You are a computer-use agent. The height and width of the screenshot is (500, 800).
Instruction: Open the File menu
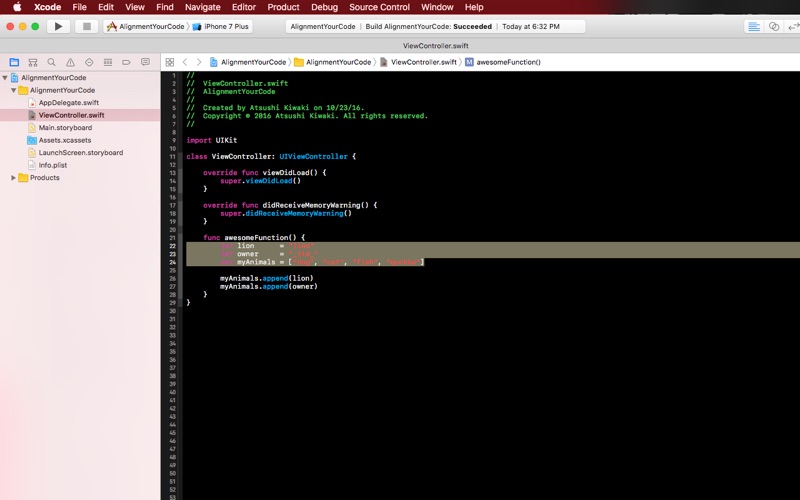point(80,7)
